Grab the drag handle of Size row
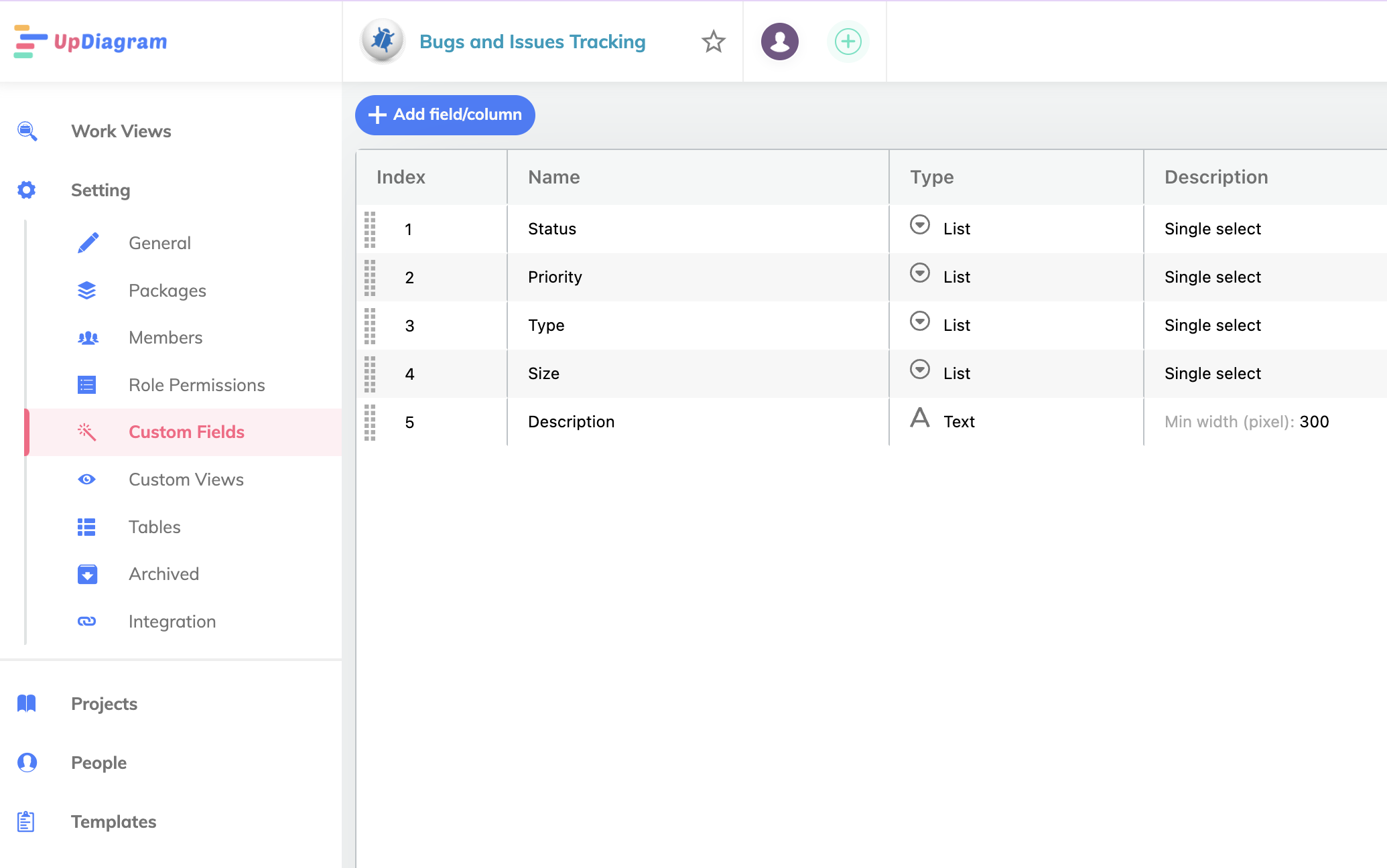 pyautogui.click(x=370, y=374)
